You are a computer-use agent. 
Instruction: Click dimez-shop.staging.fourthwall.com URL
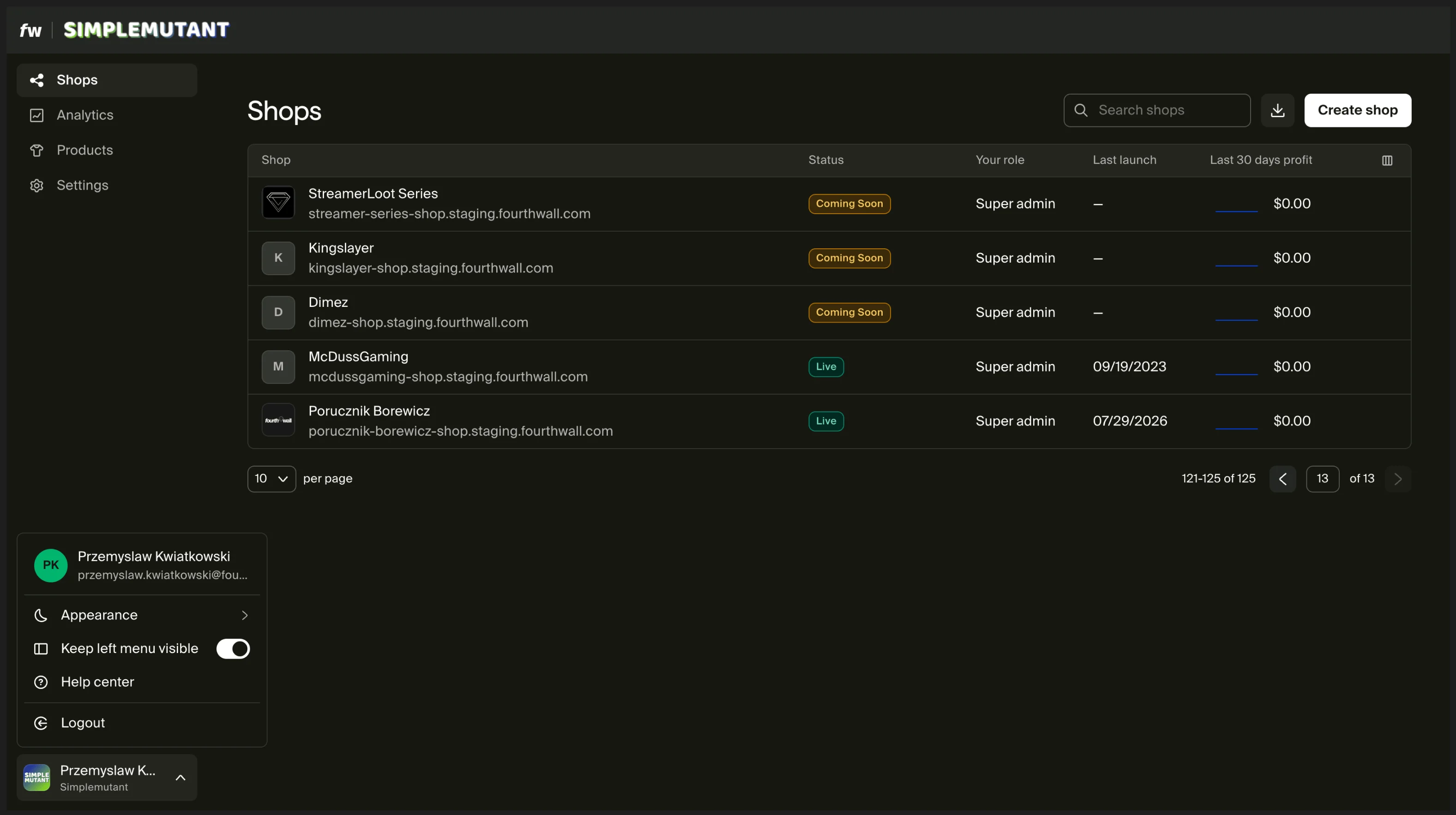click(418, 322)
